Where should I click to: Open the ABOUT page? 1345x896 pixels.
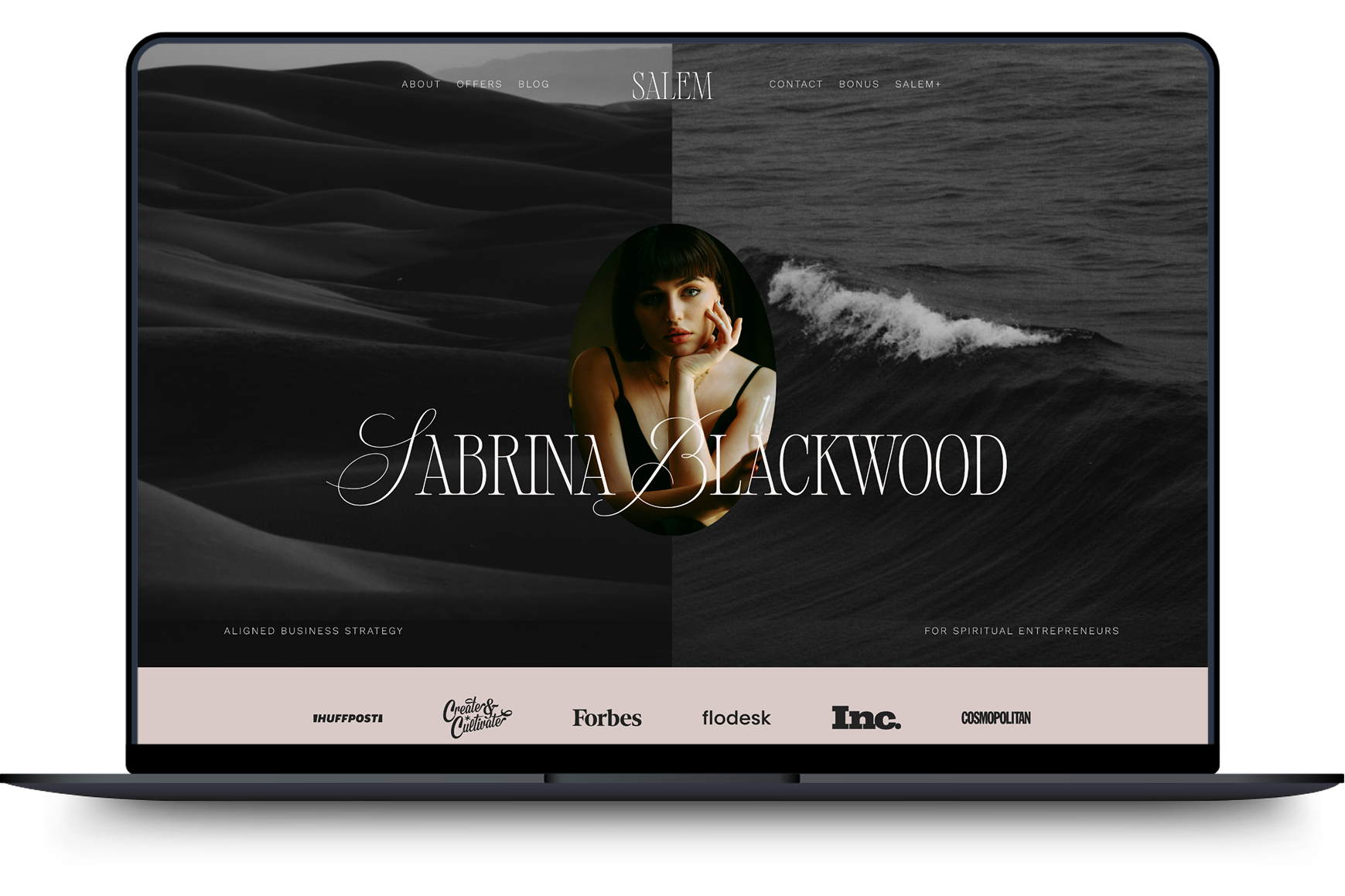tap(420, 84)
